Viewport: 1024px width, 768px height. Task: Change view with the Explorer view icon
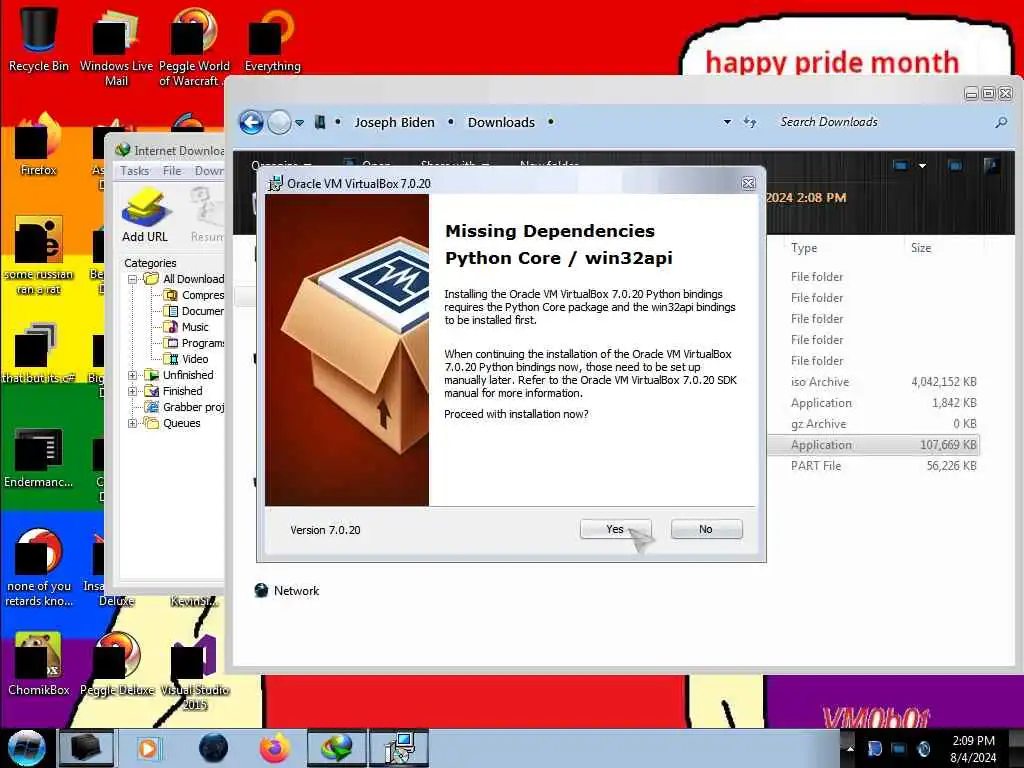coord(901,165)
